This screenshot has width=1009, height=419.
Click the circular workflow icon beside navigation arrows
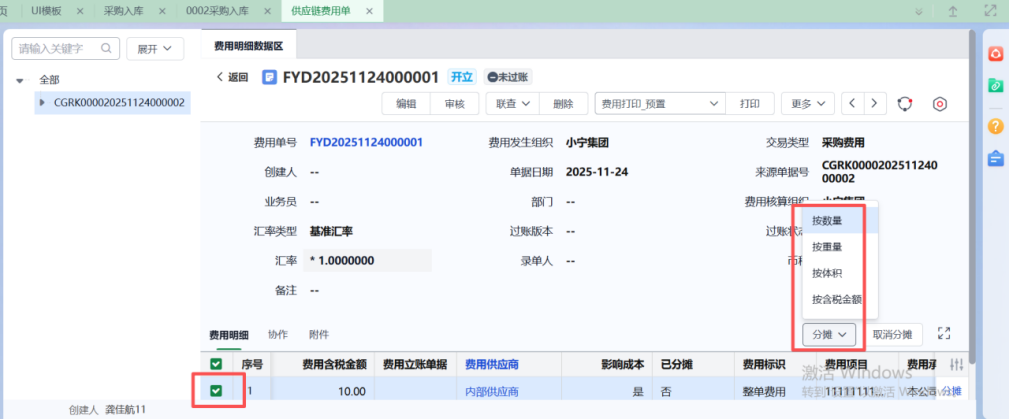[x=905, y=104]
